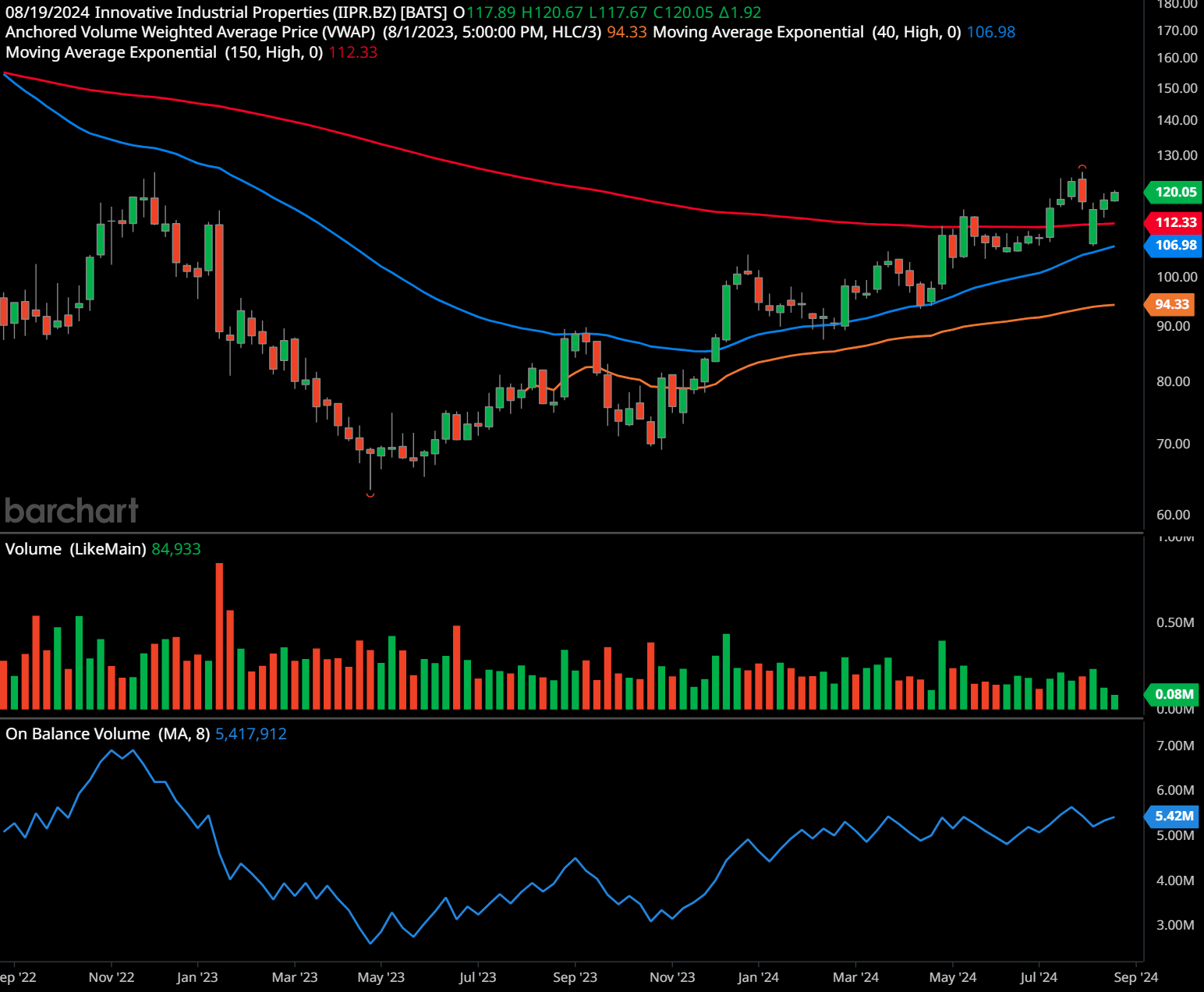Click the 80.00 price axis label
1204x992 pixels.
tap(1173, 381)
